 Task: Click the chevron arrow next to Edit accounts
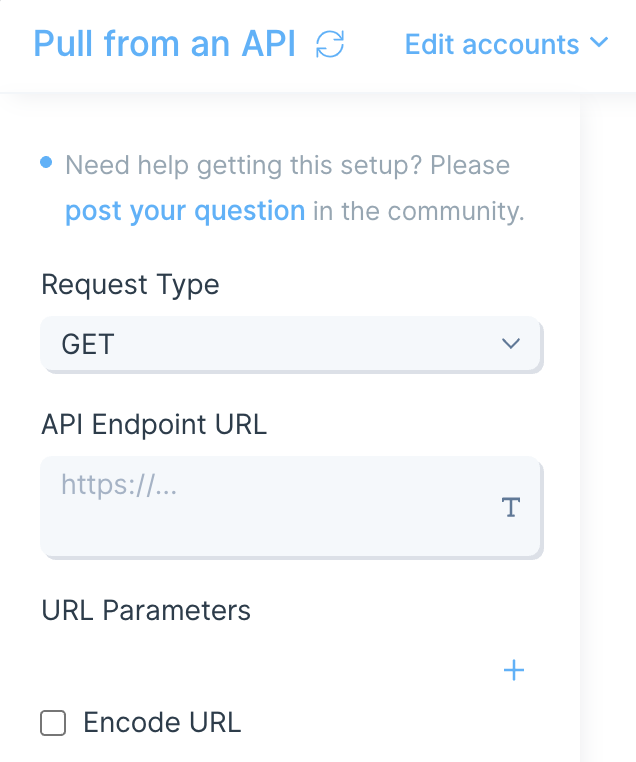tap(599, 42)
